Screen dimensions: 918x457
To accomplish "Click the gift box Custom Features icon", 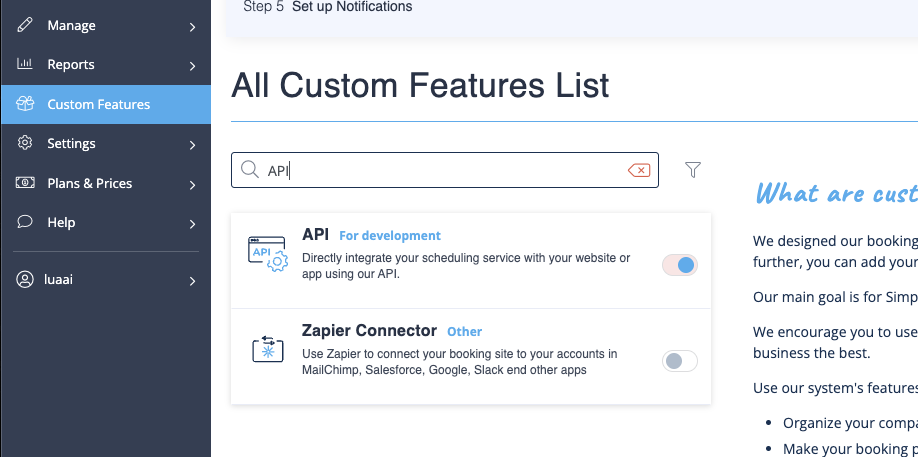I will (25, 104).
